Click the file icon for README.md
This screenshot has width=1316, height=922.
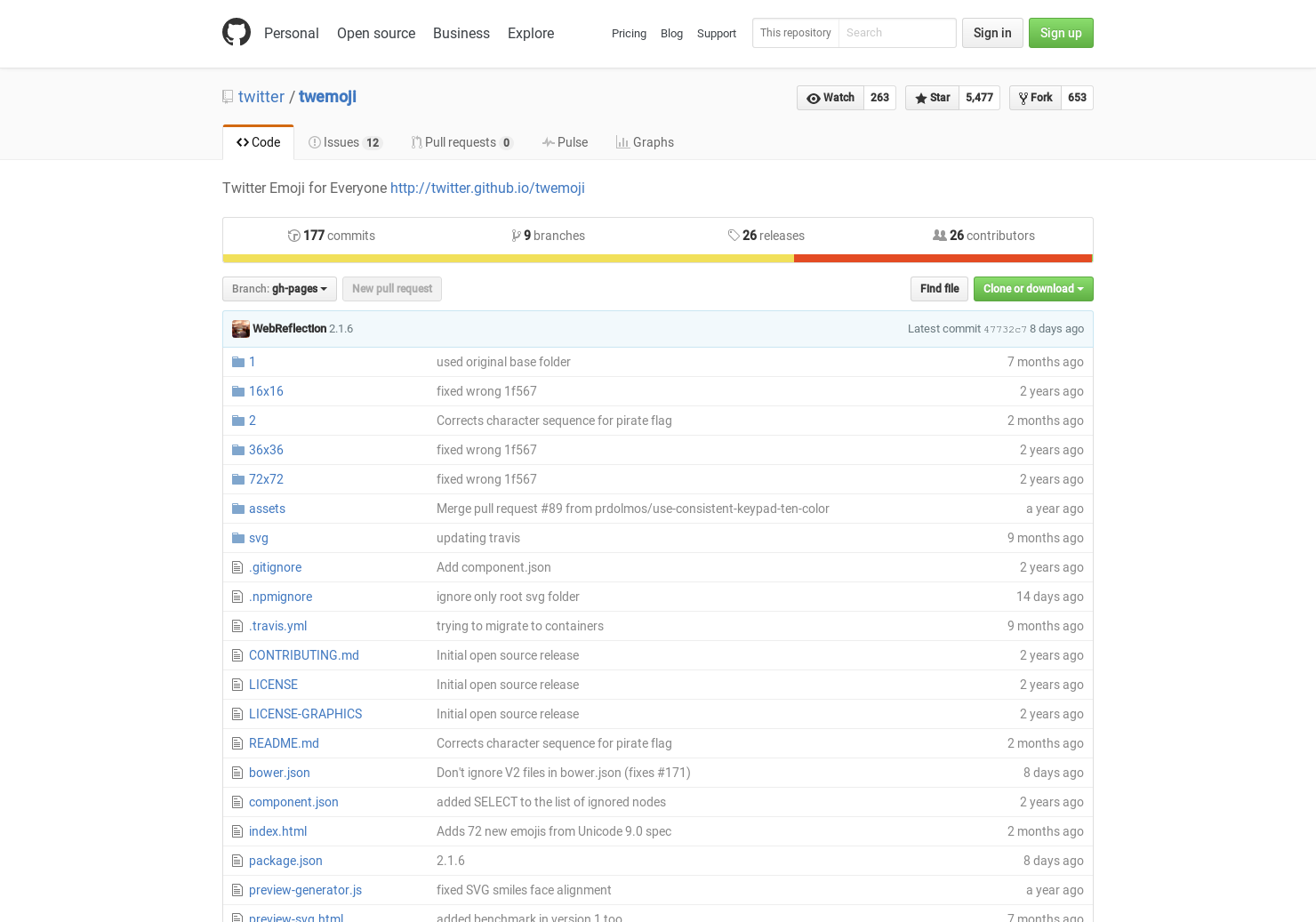pyautogui.click(x=237, y=743)
